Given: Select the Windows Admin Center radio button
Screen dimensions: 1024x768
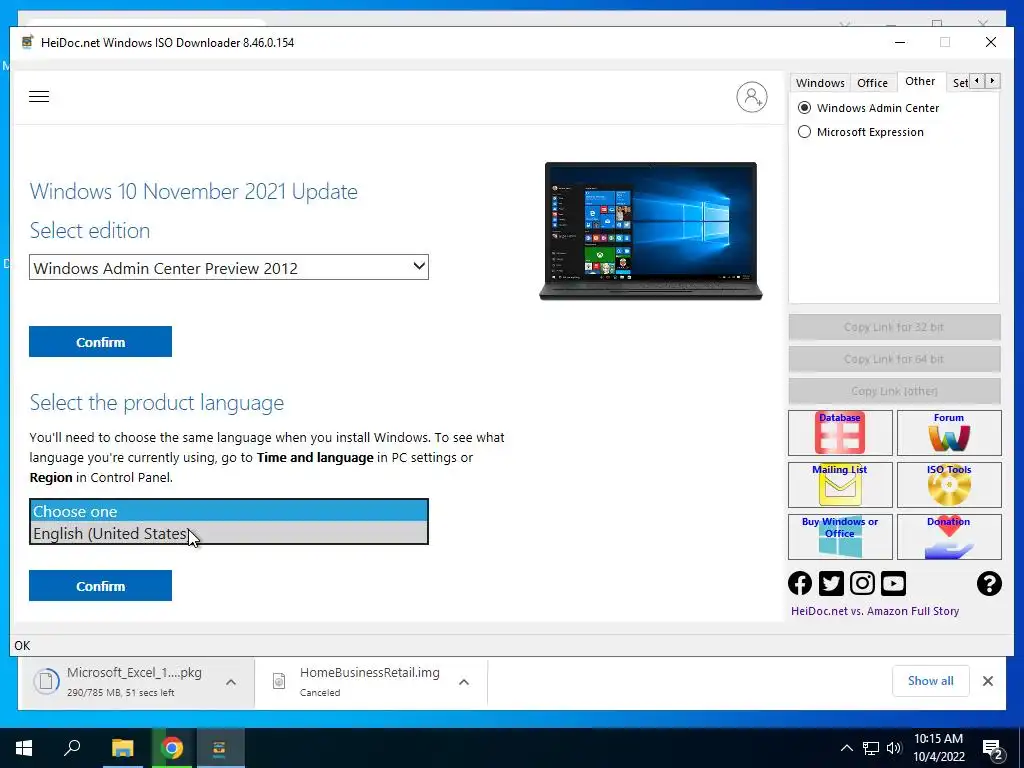Looking at the screenshot, I should [805, 108].
